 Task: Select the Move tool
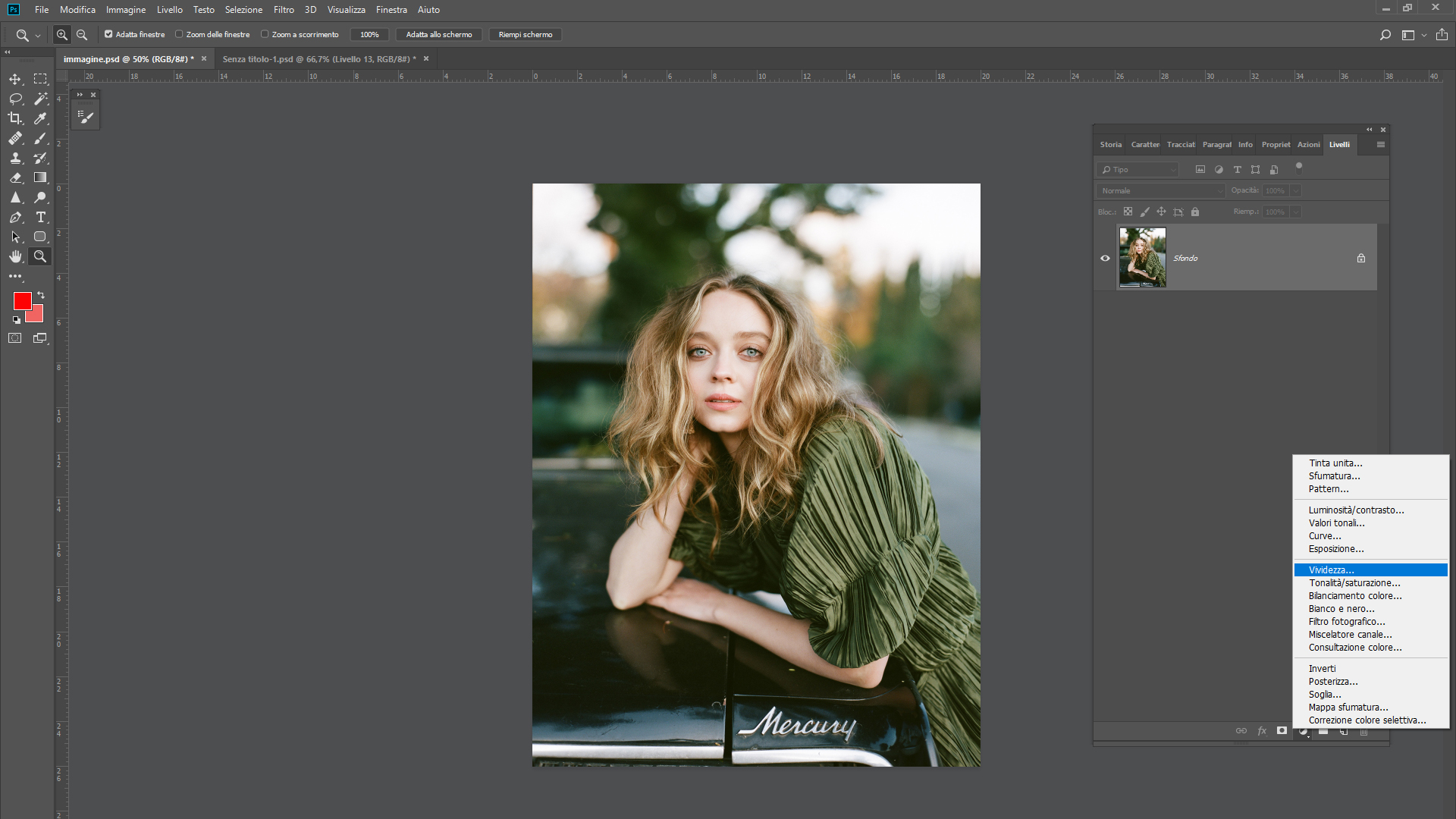point(15,79)
